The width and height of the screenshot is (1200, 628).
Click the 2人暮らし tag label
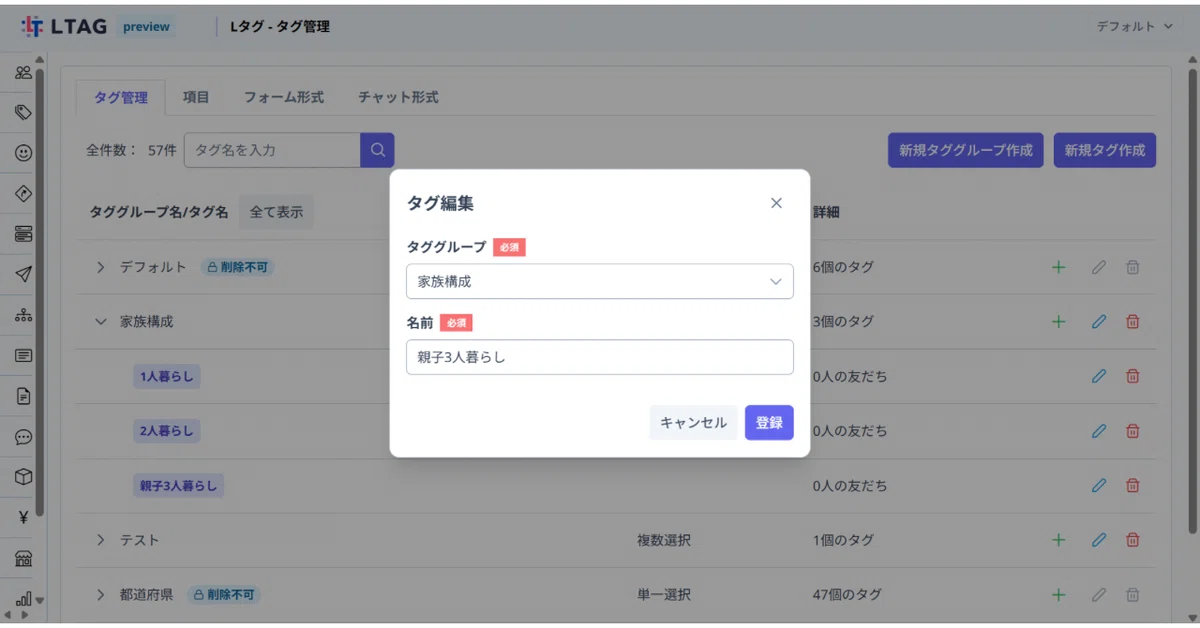pos(167,431)
